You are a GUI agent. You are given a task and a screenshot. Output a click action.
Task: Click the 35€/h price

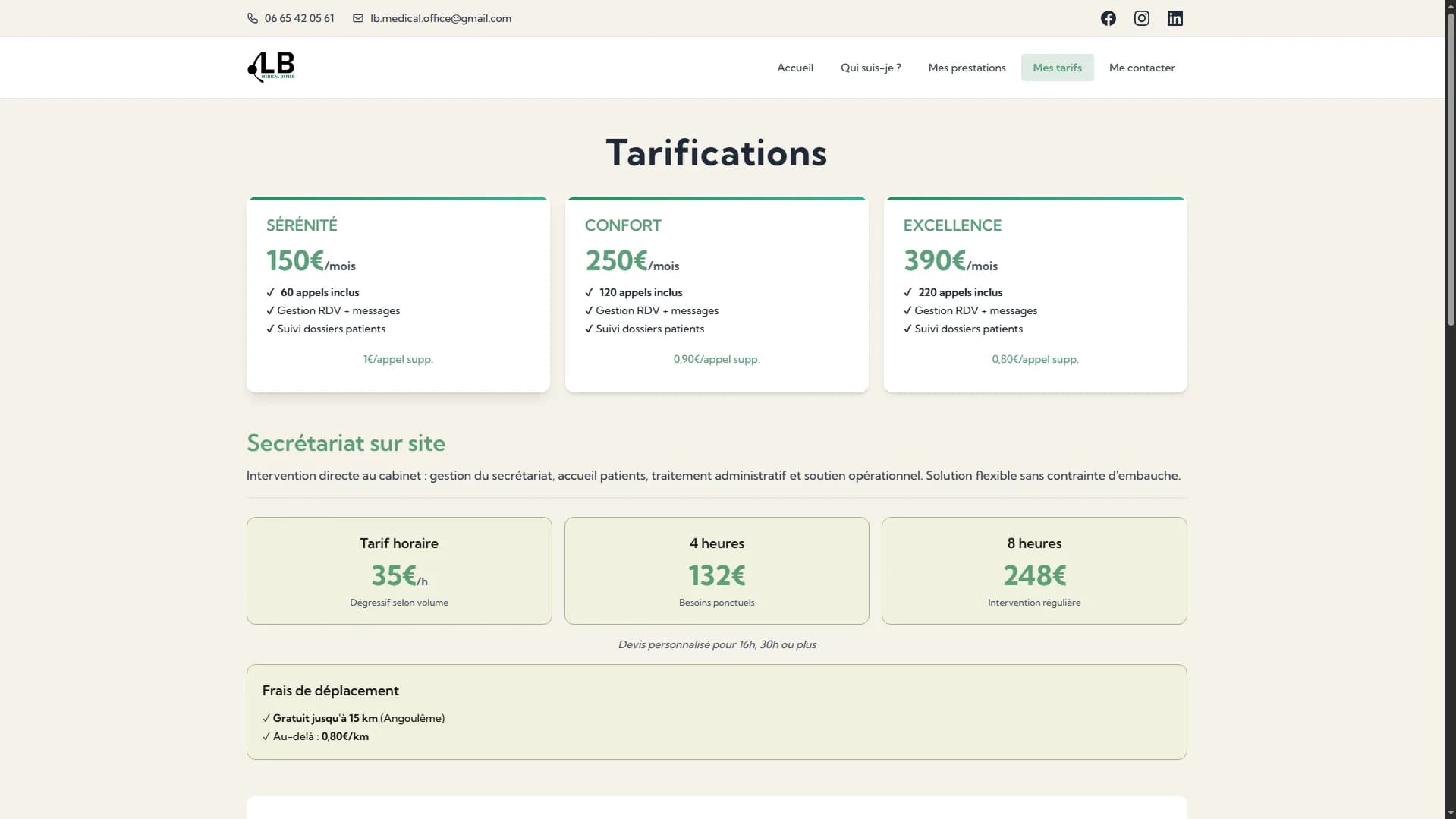[x=399, y=576]
